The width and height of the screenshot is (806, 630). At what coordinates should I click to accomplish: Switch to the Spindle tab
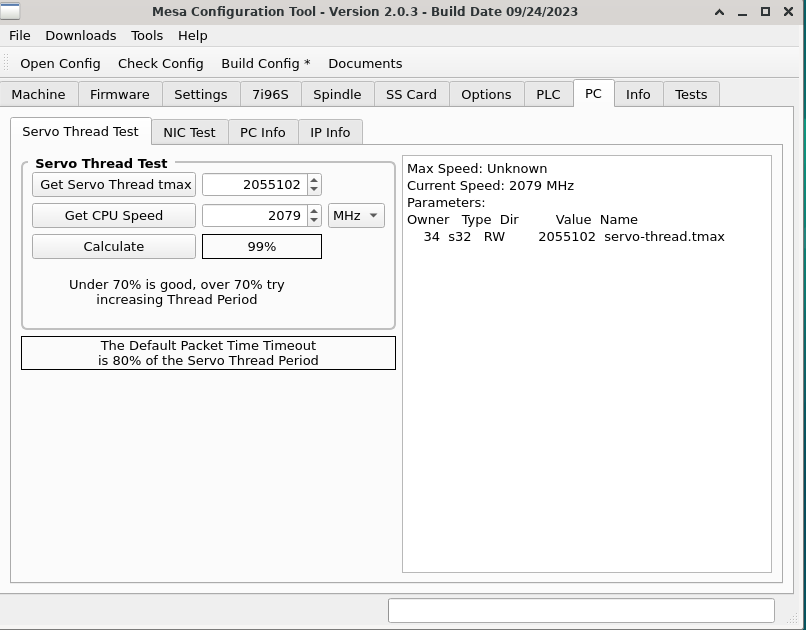coord(337,95)
